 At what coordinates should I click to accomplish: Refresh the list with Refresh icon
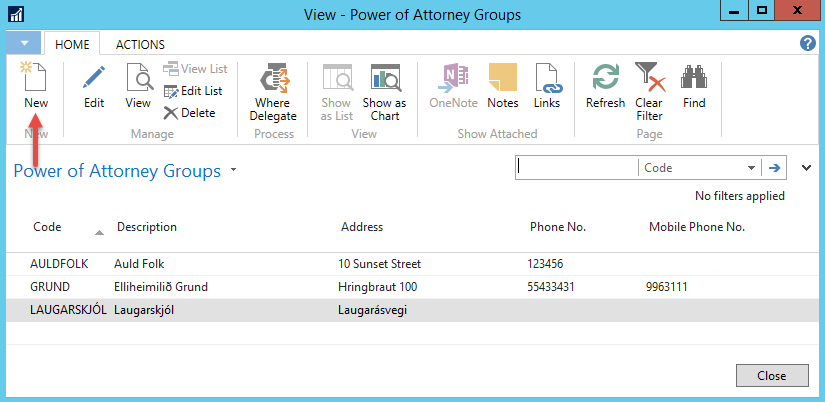[605, 78]
